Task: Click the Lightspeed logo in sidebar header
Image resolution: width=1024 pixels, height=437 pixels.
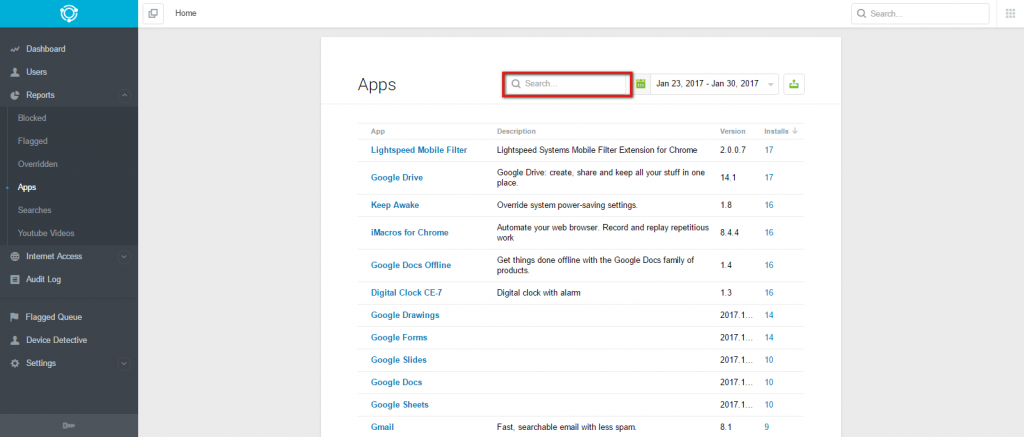Action: pyautogui.click(x=69, y=14)
